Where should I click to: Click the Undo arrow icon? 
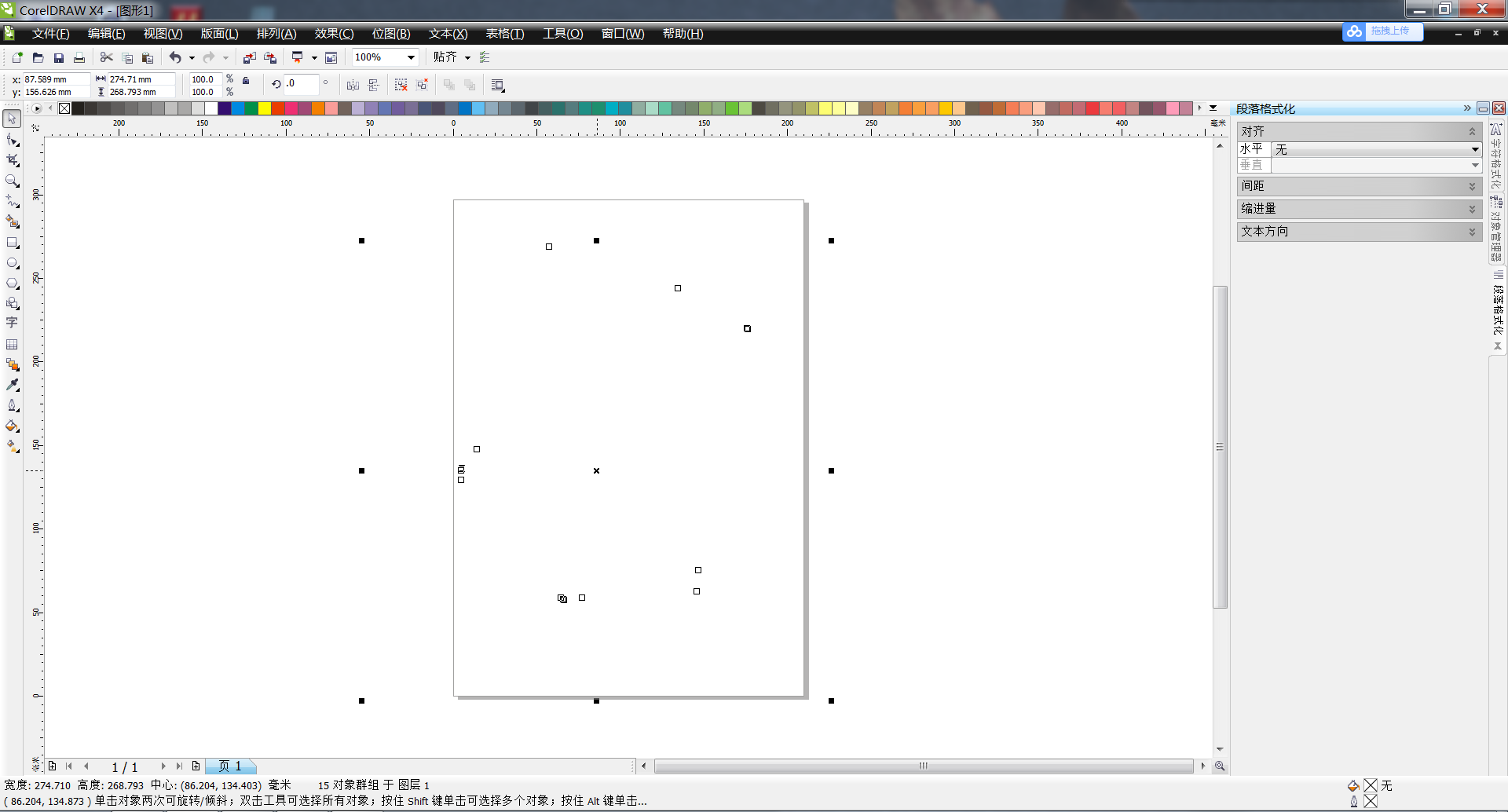175,57
